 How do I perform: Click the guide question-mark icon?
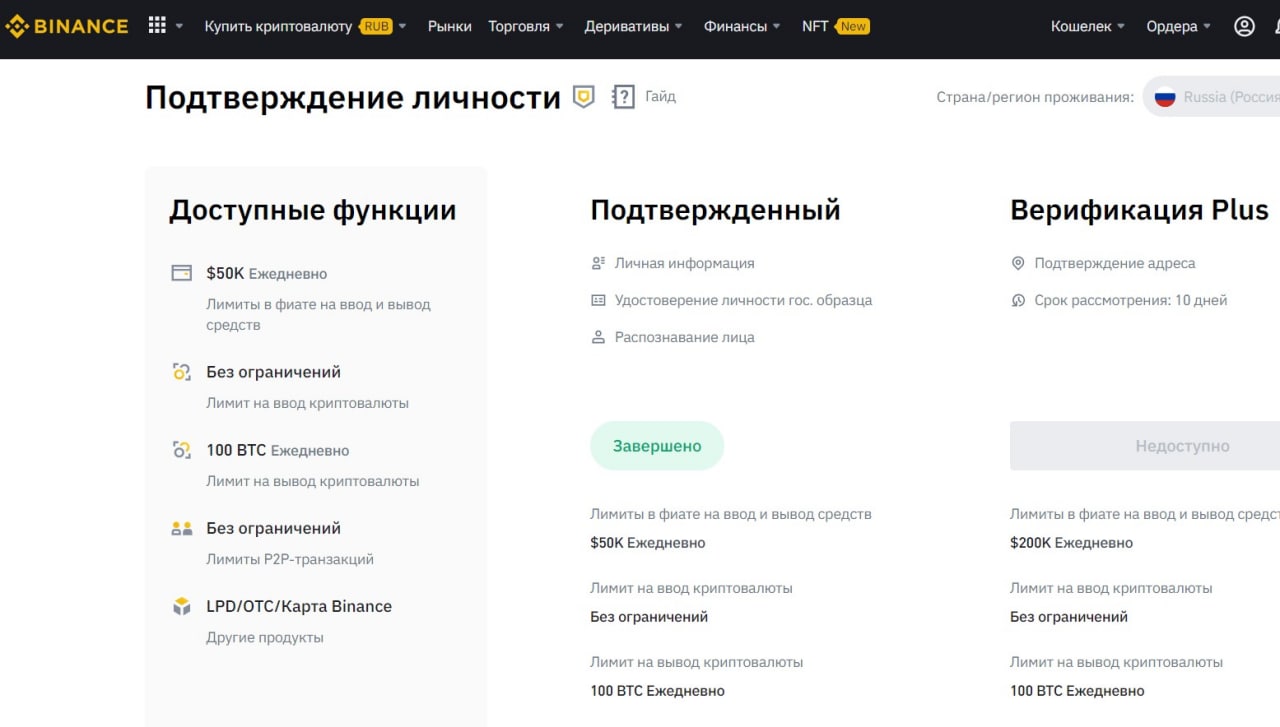[x=623, y=97]
